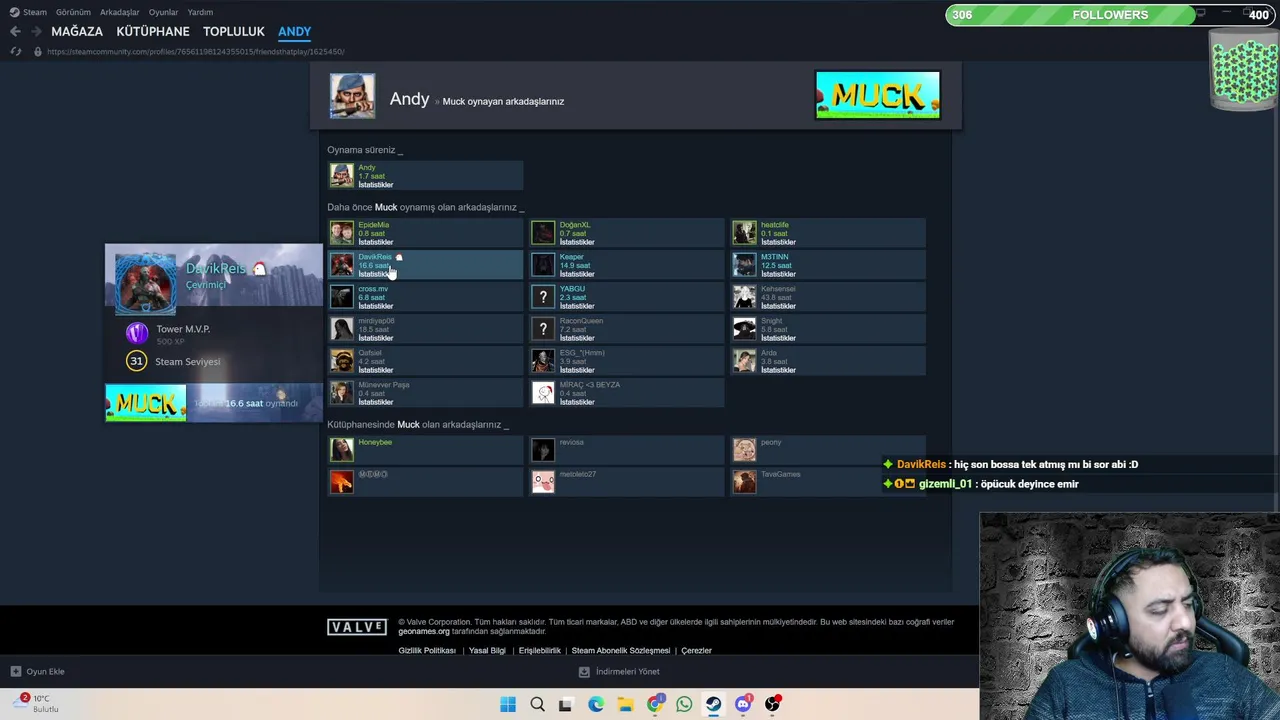Screen dimensions: 1280x720
Task: Open the Arkadaşlar menu
Action: tap(119, 12)
